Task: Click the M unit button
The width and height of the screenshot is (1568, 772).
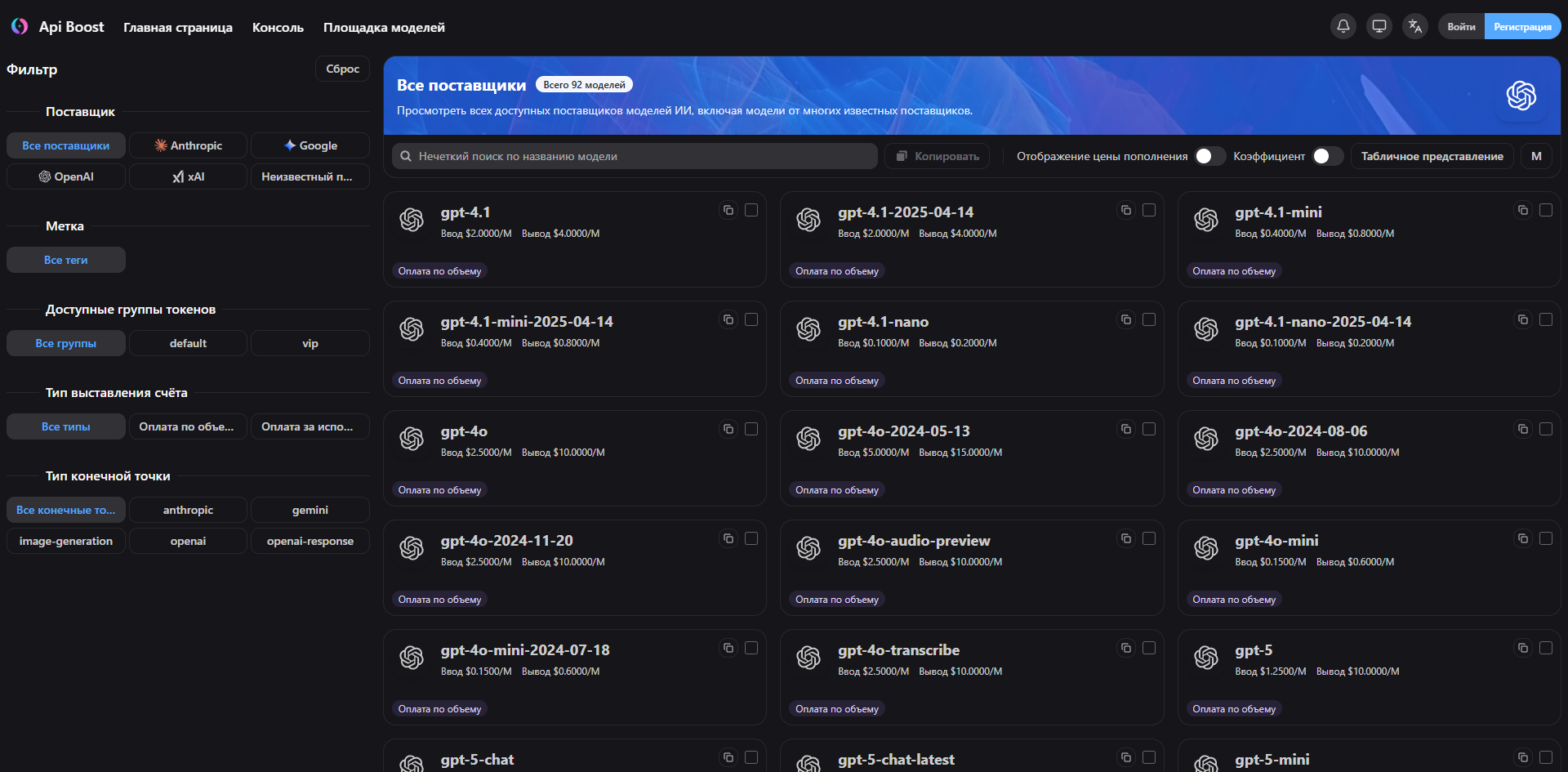Action: pyautogui.click(x=1536, y=156)
